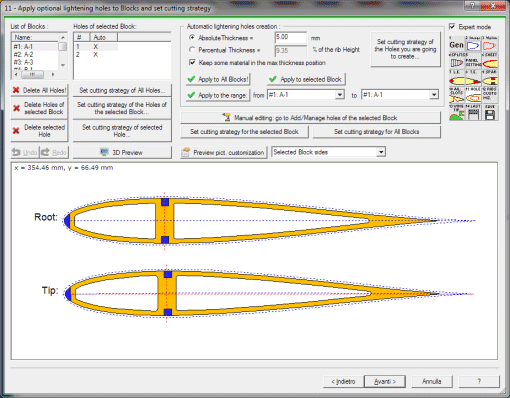Open the Sheet step icon

click(490, 61)
